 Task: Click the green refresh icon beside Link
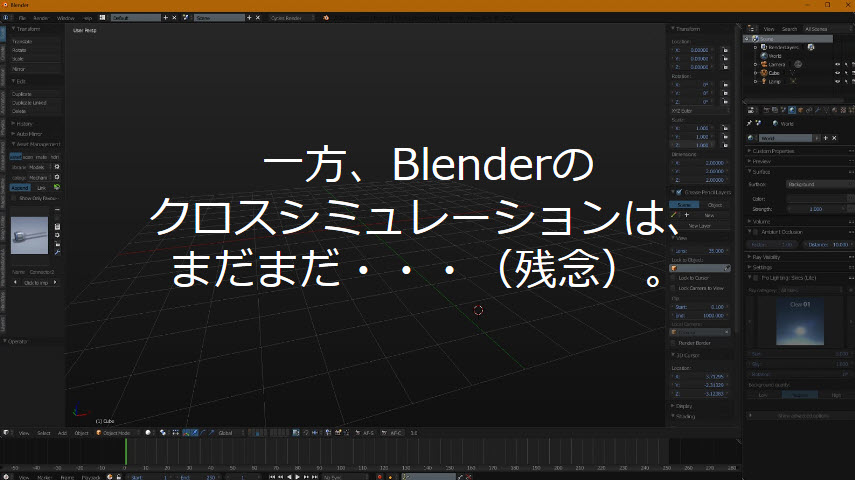click(57, 188)
